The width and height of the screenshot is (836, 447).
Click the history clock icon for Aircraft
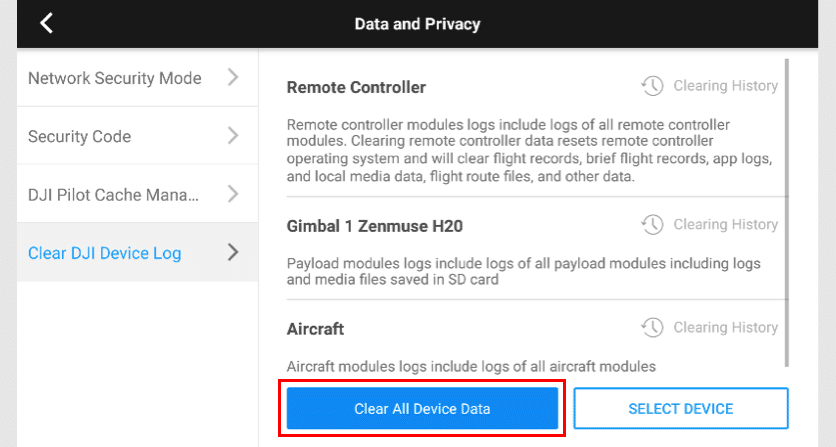652,328
